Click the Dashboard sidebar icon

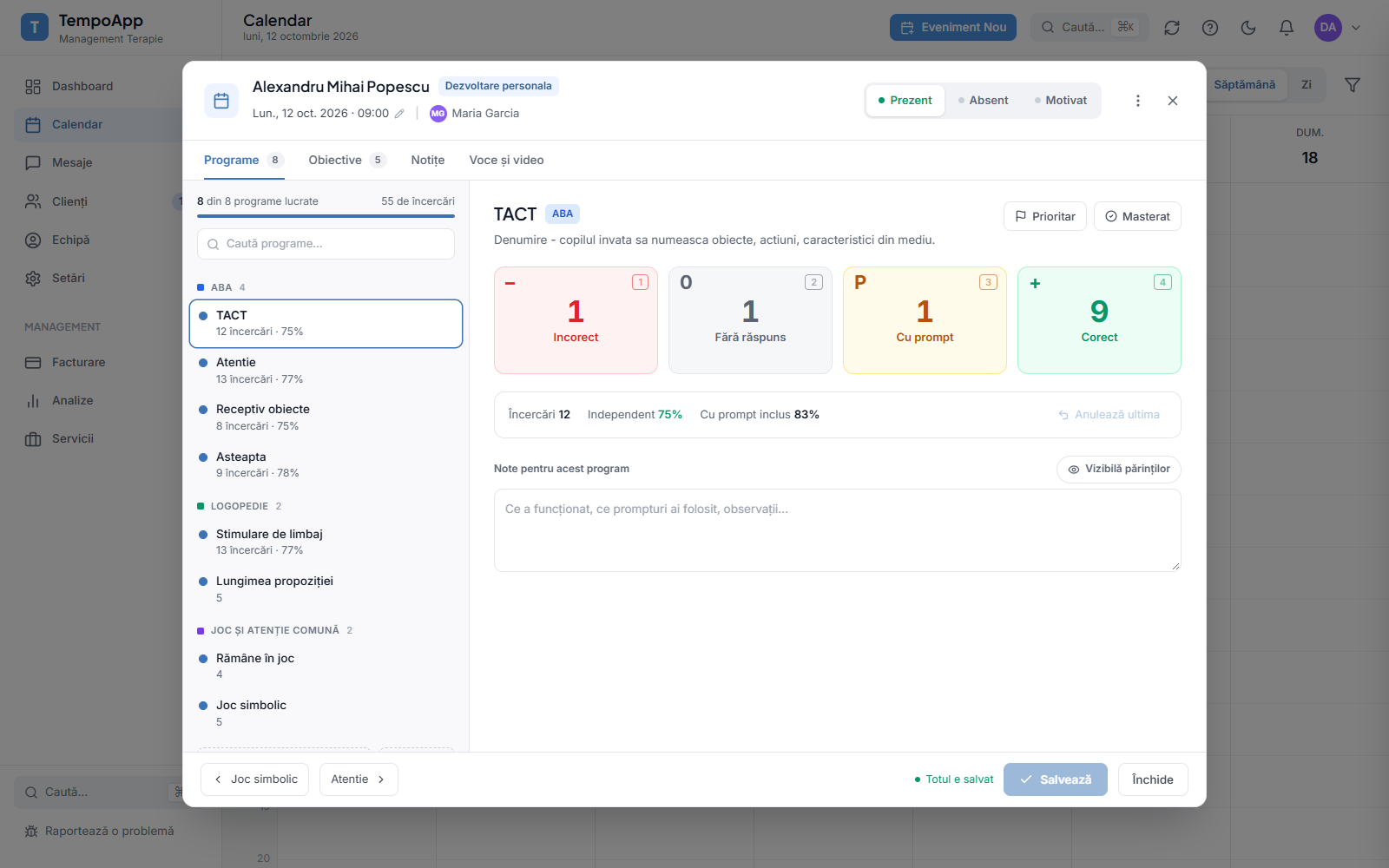[33, 86]
